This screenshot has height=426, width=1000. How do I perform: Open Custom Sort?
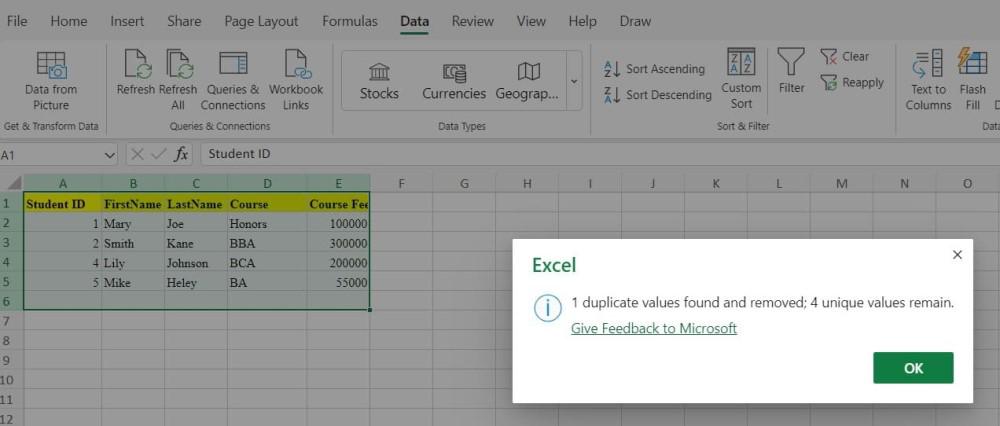pyautogui.click(x=741, y=79)
